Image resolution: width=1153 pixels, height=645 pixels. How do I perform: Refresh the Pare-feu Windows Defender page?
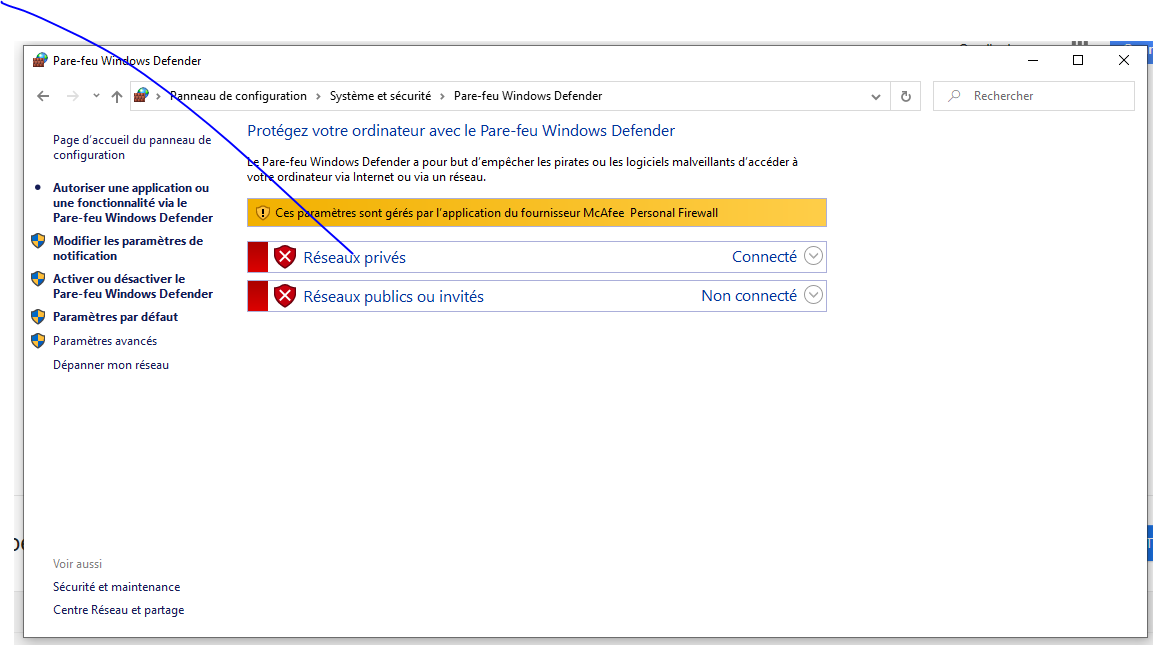906,96
